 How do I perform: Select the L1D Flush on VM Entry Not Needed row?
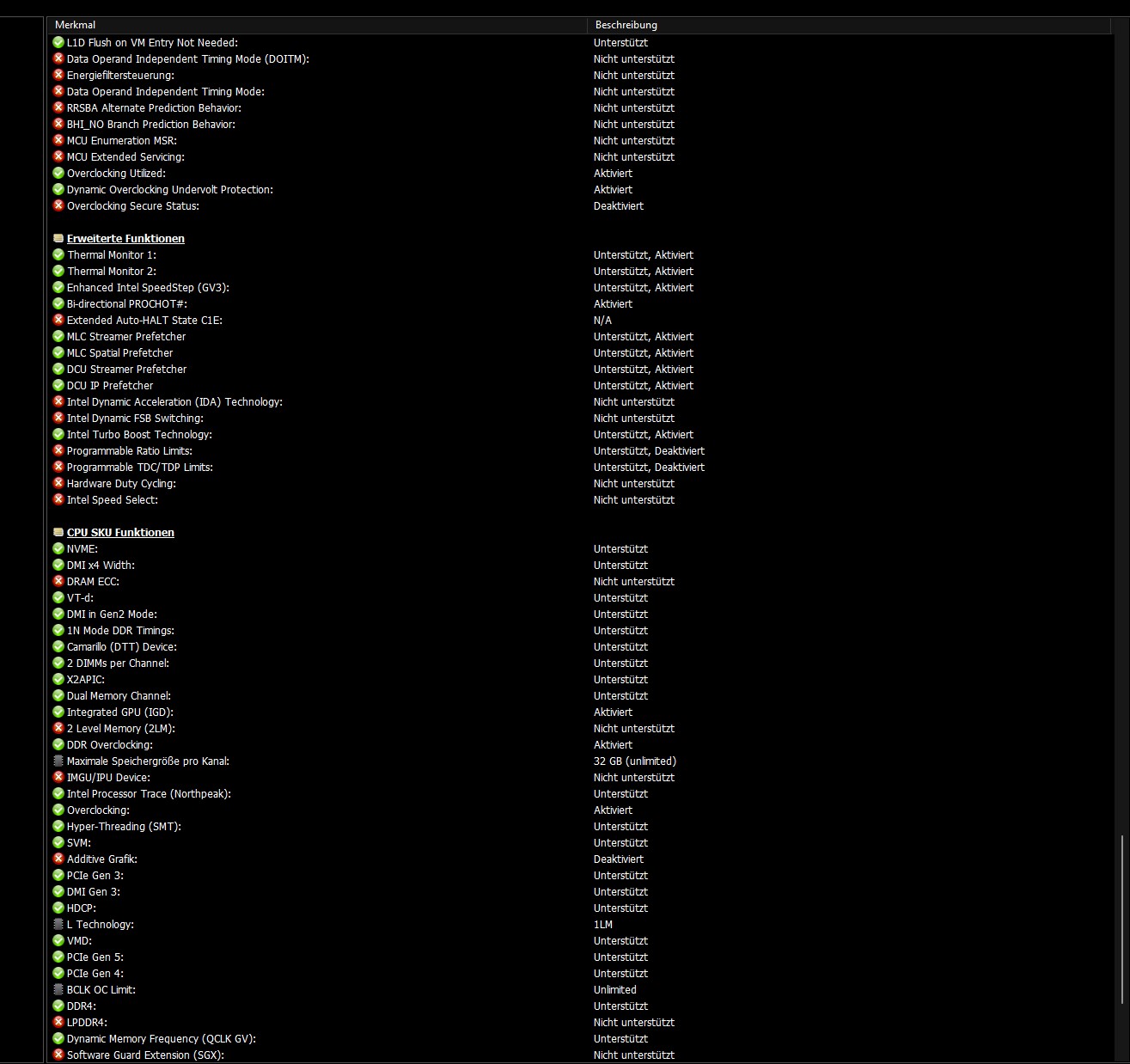point(581,43)
